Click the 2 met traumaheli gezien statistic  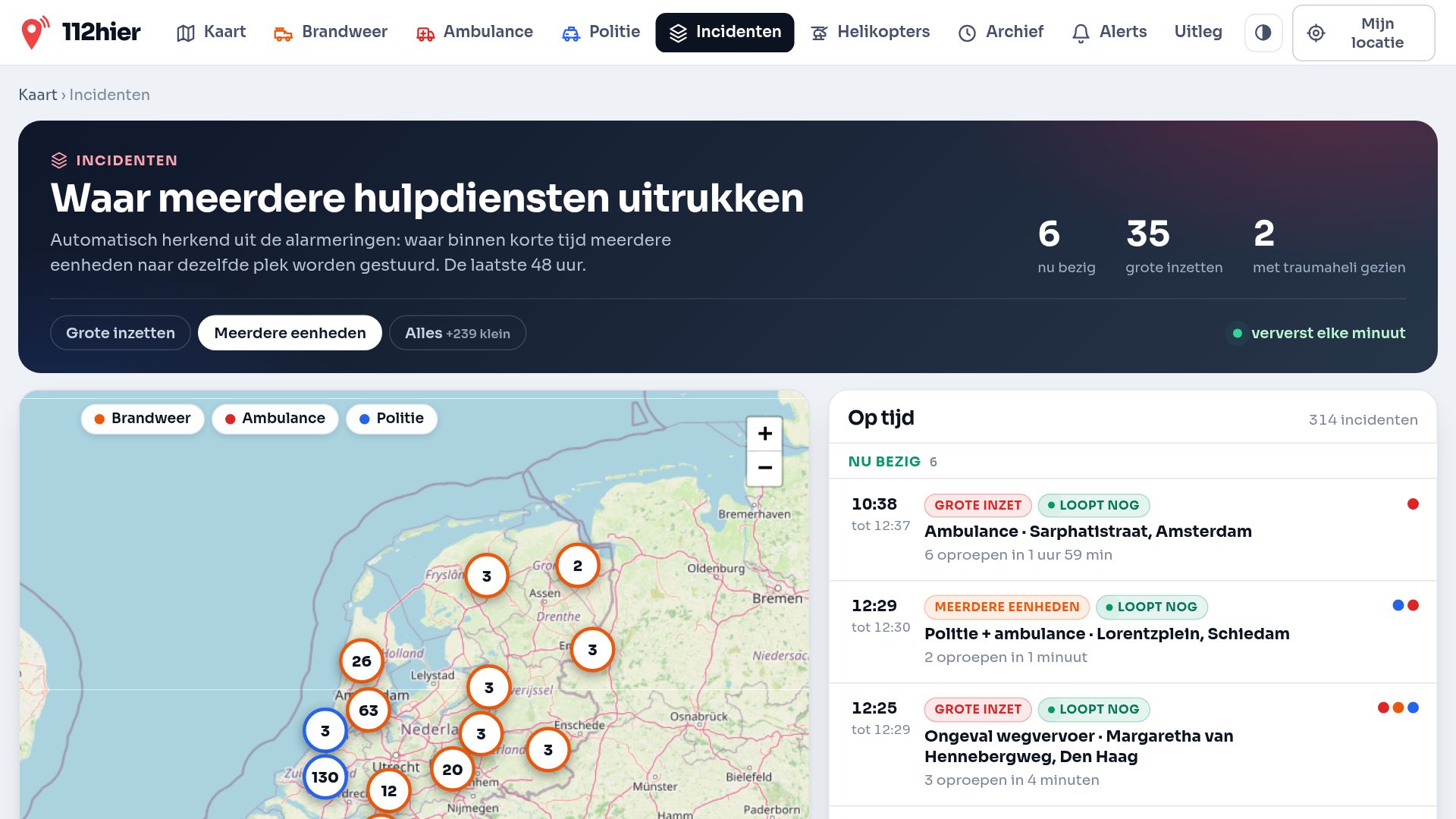point(1329,246)
